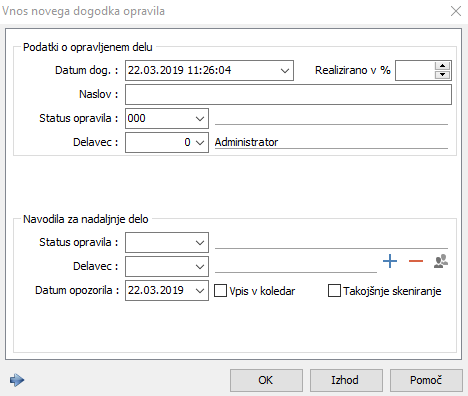The width and height of the screenshot is (468, 396).
Task: Click the Izhod button
Action: (x=346, y=380)
